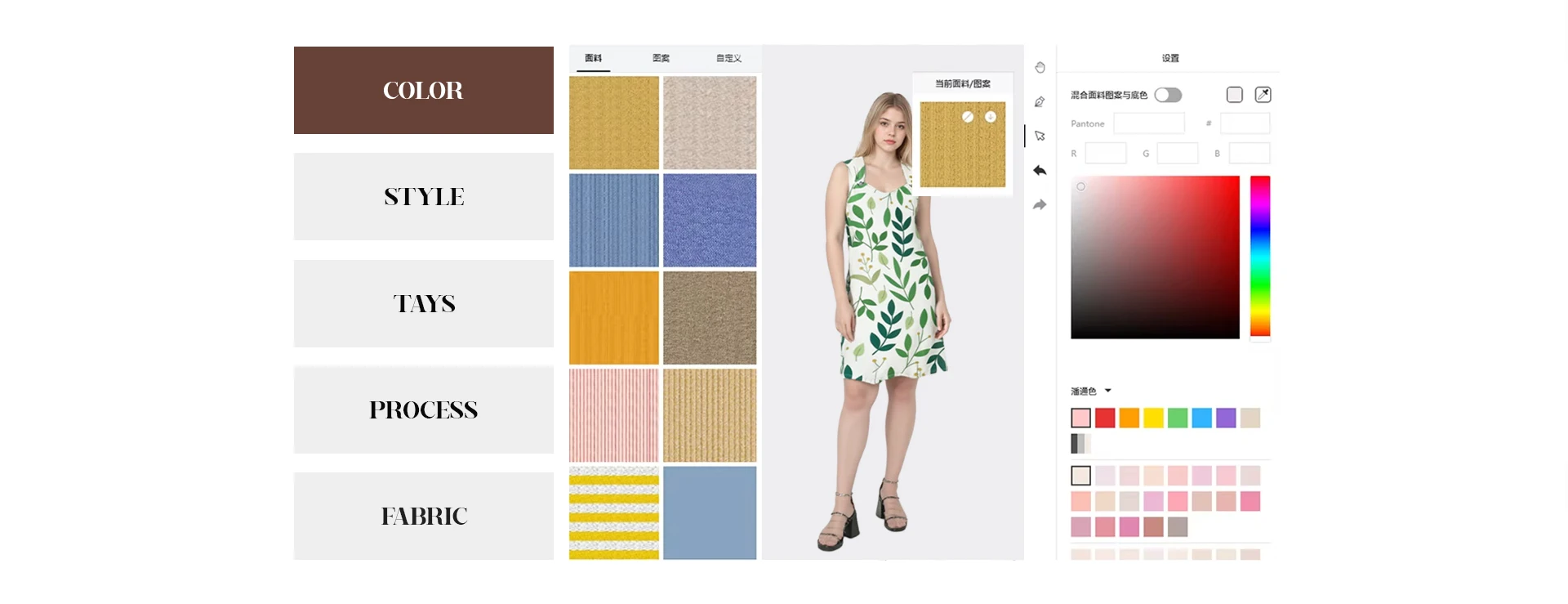This screenshot has height=604, width=1568.
Task: Click the FABRIC button
Action: point(423,516)
